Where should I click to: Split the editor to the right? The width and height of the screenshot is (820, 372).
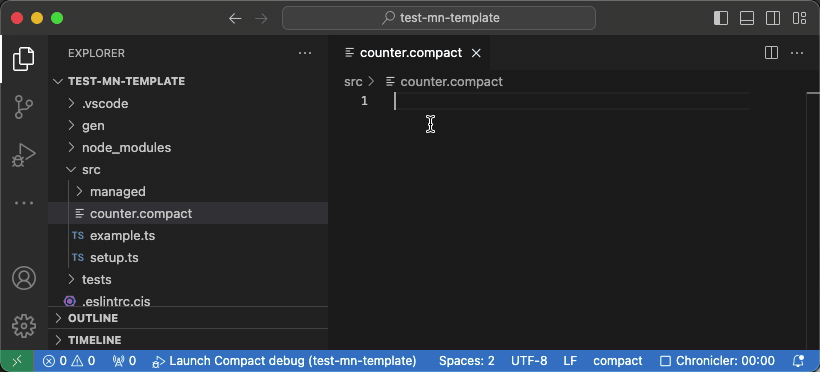click(771, 53)
